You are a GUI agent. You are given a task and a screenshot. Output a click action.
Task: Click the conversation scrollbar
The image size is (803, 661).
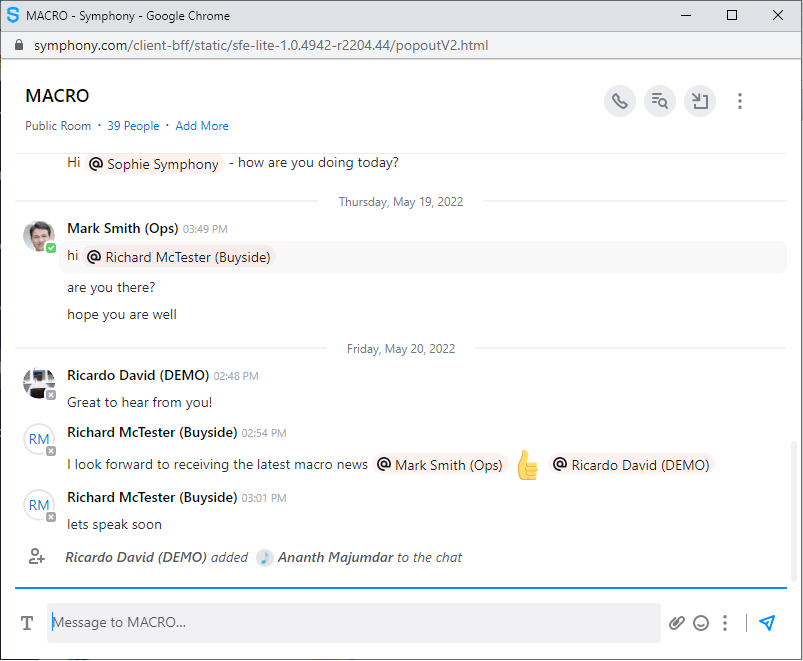point(794,511)
